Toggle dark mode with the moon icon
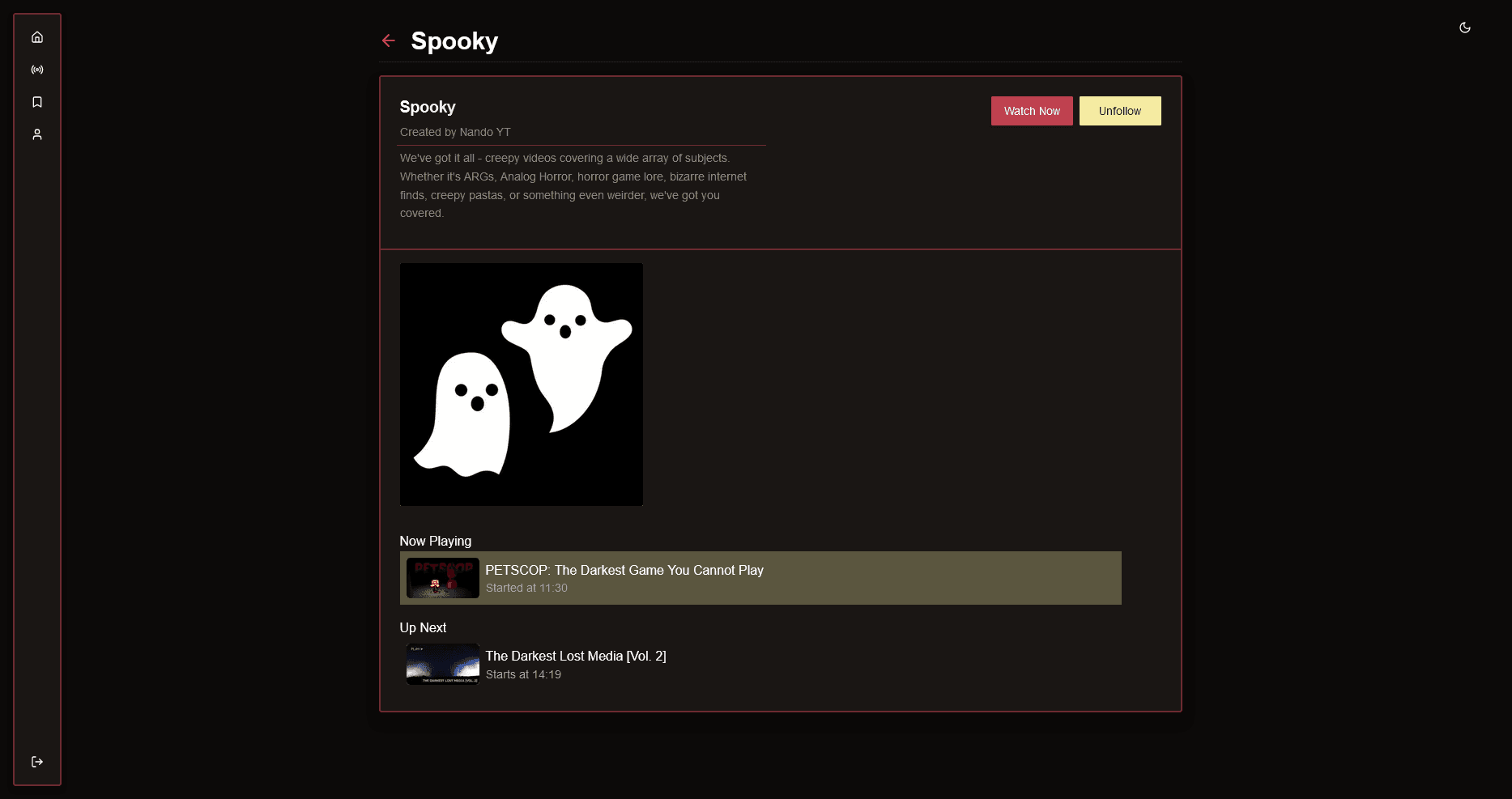This screenshot has height=799, width=1512. pyautogui.click(x=1464, y=28)
